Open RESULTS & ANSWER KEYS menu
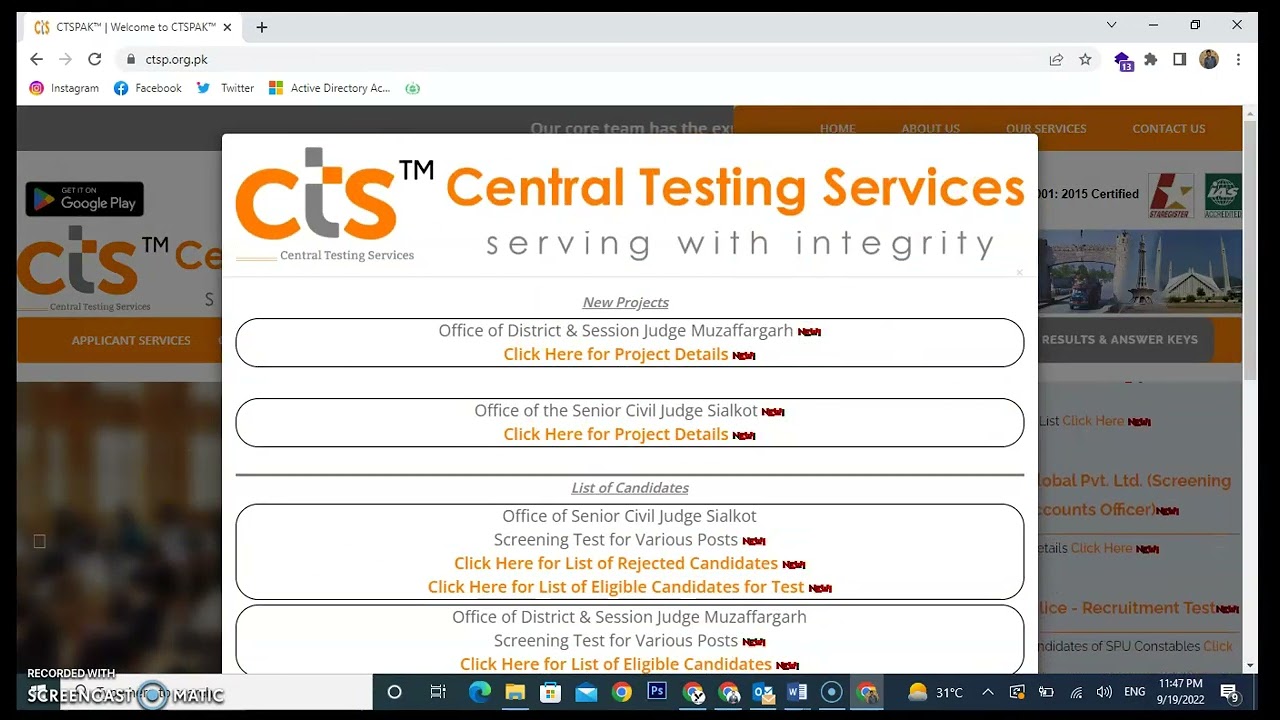Screen dimensions: 1280x720 point(1119,339)
